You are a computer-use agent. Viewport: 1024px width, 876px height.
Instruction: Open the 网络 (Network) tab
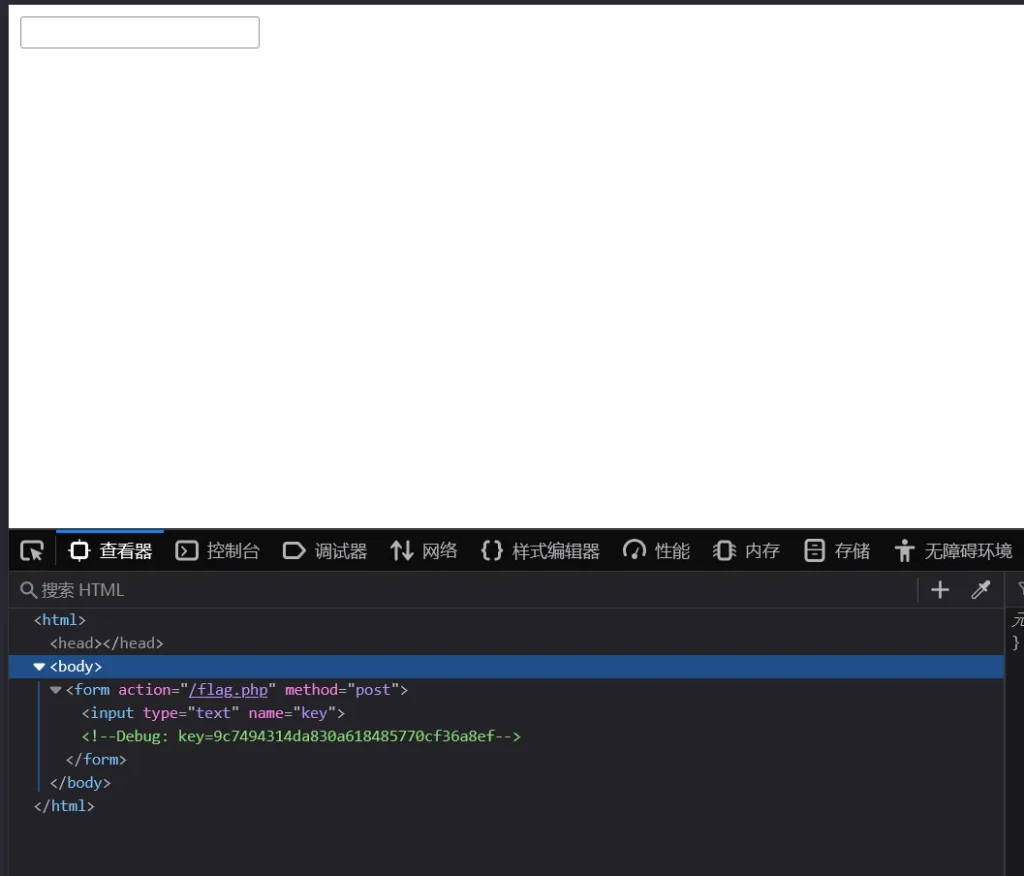424,551
